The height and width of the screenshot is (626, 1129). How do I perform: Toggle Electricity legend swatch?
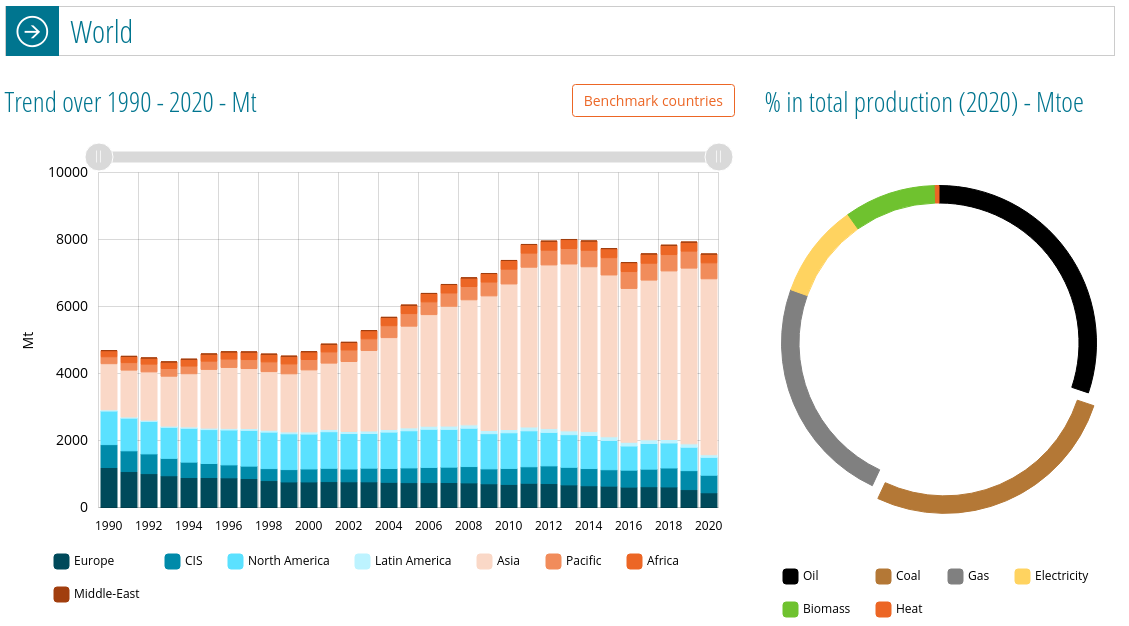[1022, 576]
